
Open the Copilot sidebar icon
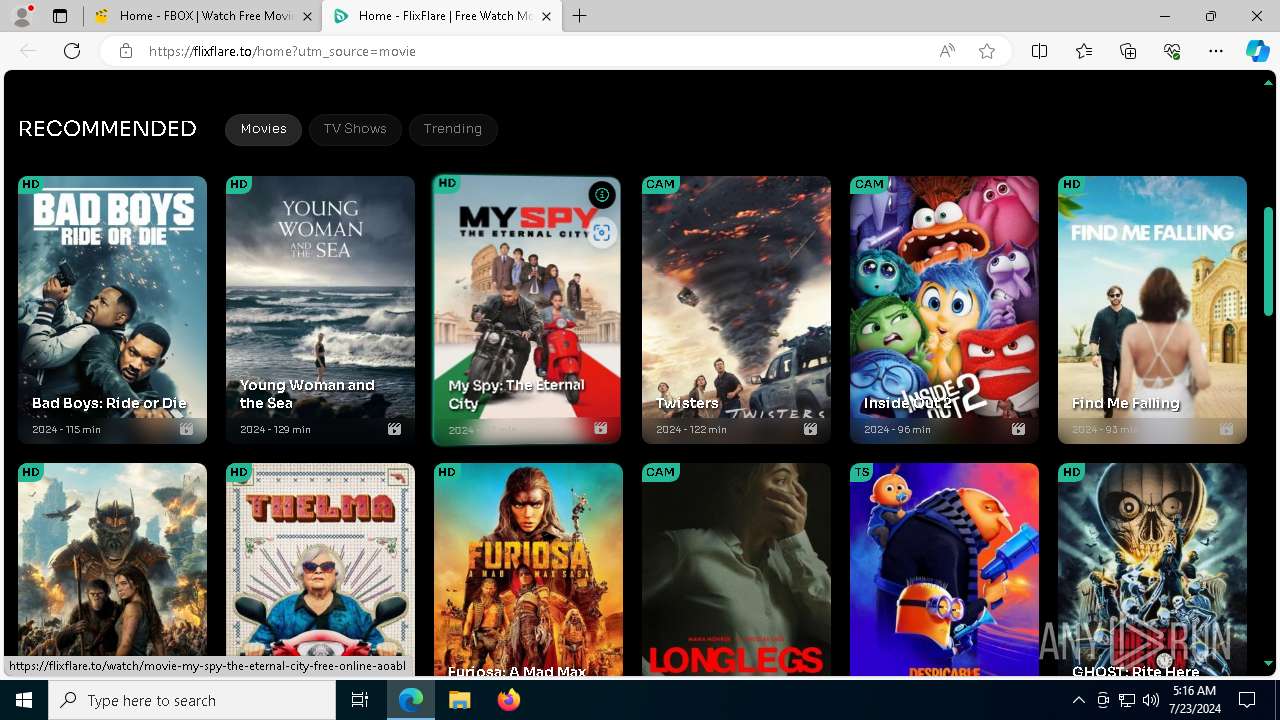point(1258,51)
